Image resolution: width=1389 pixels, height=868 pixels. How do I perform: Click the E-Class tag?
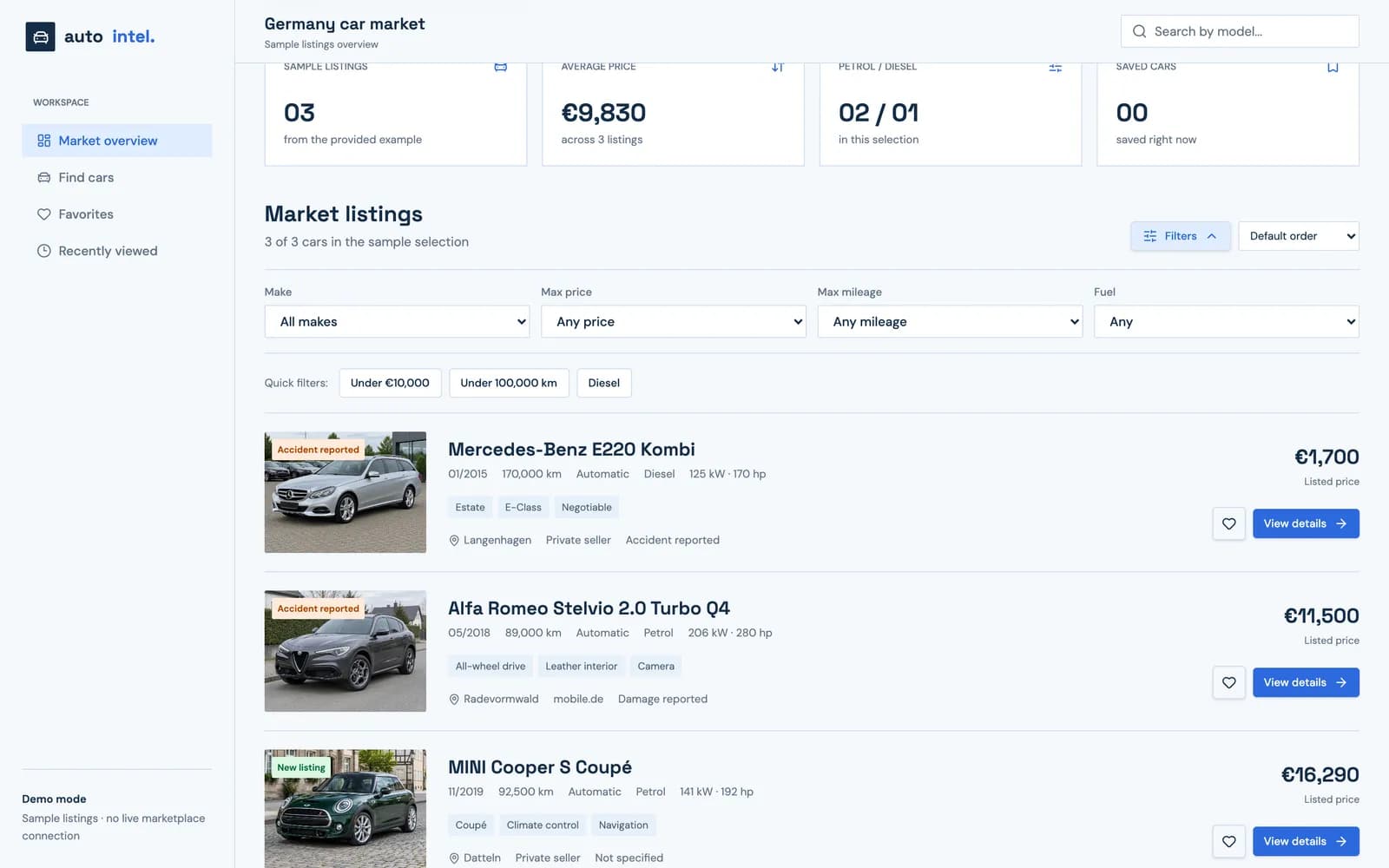click(x=523, y=508)
